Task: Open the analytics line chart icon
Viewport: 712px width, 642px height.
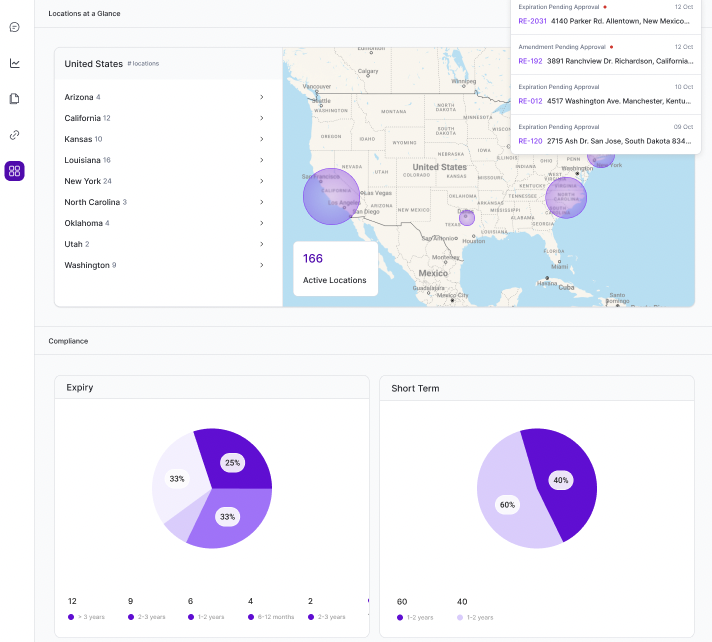Action: coord(14,63)
